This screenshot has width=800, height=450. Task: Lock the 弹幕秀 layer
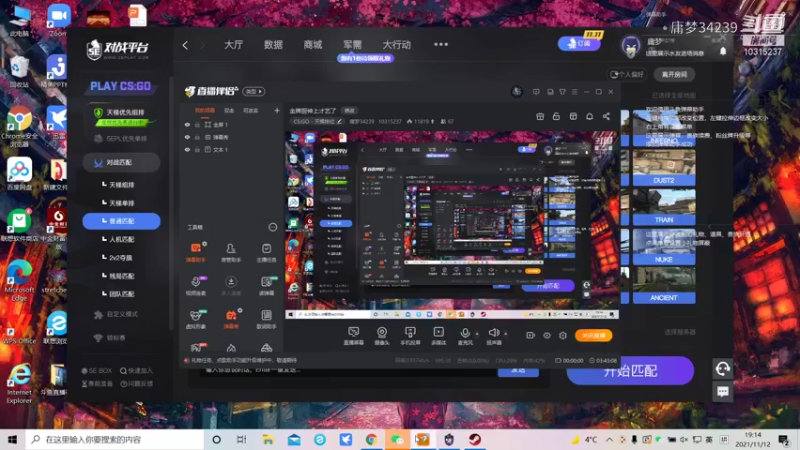pyautogui.click(x=197, y=137)
